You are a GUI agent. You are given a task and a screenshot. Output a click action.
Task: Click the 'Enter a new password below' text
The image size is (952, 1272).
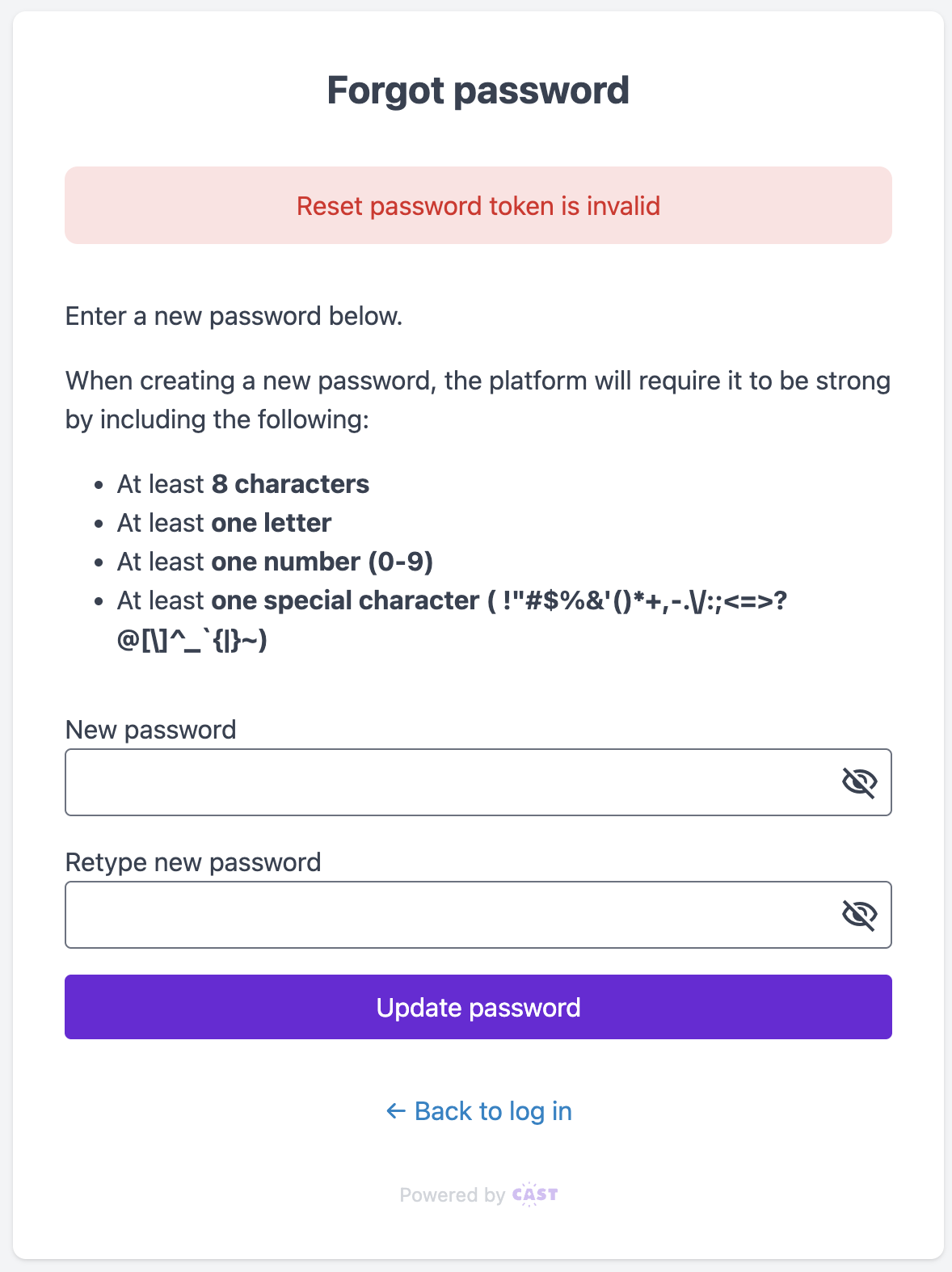(234, 316)
